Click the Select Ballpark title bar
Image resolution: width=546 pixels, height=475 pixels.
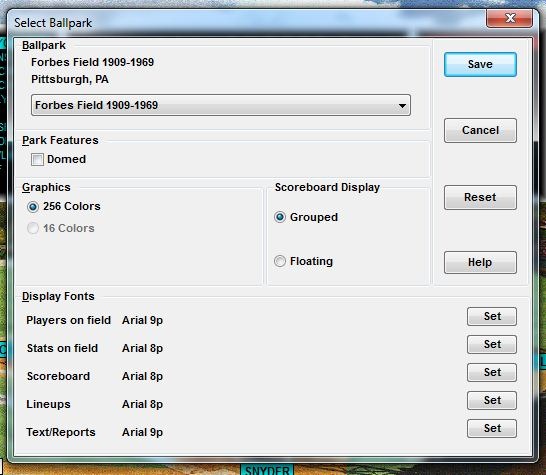click(244, 23)
